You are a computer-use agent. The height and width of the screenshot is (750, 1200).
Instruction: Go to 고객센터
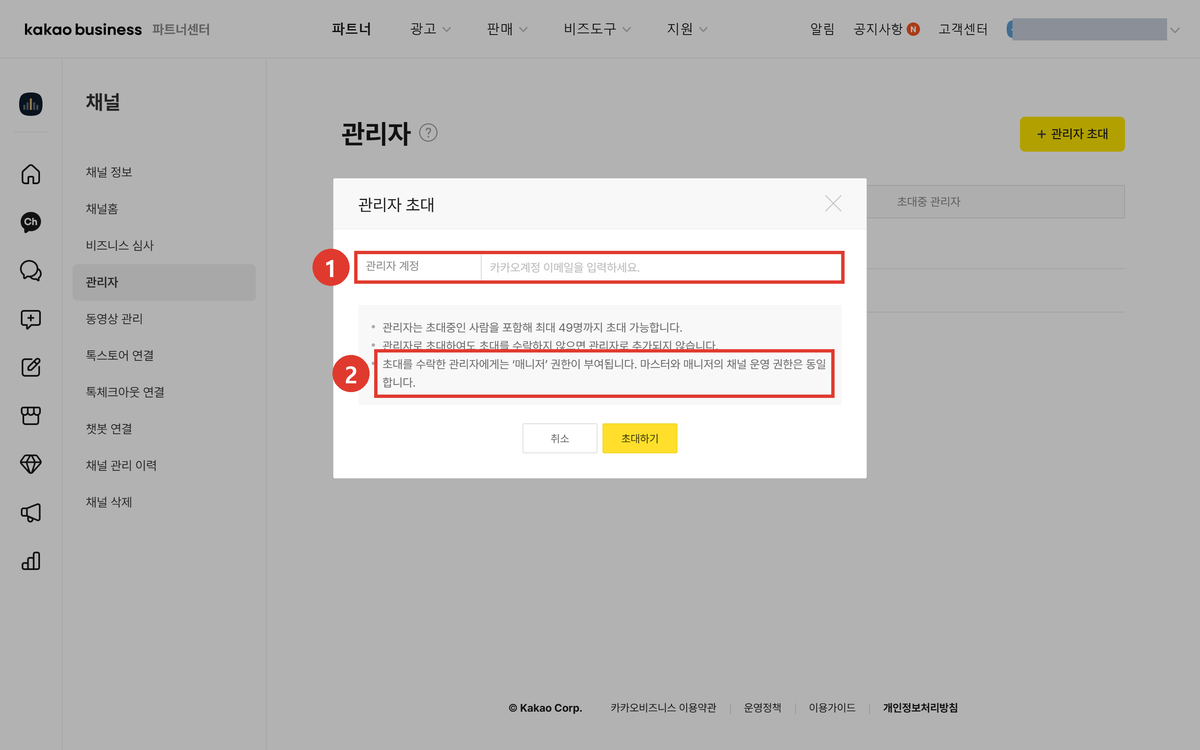964,29
